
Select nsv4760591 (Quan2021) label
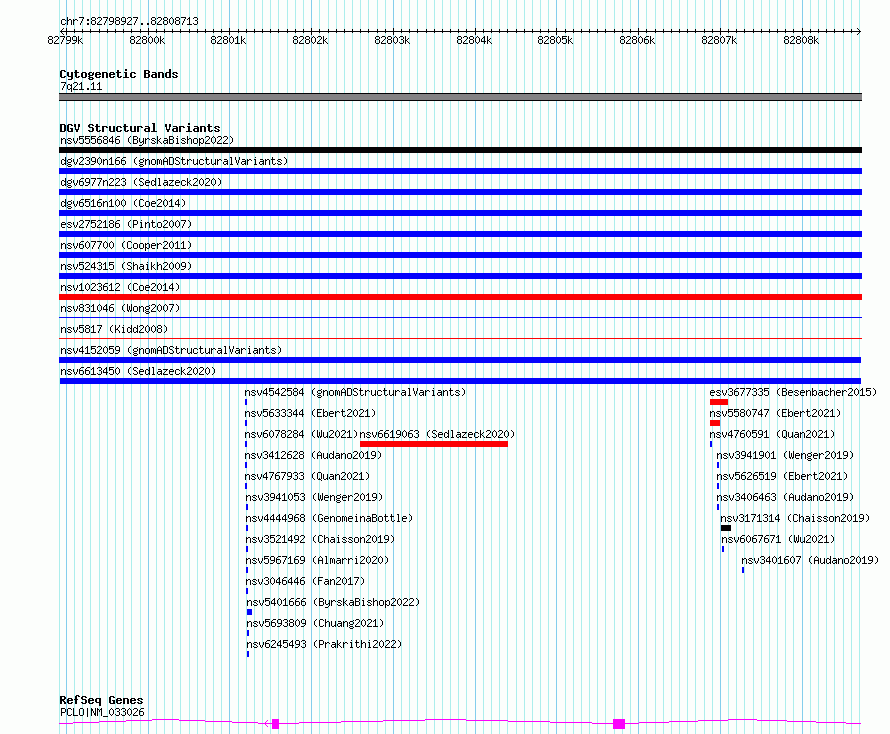tap(773, 434)
